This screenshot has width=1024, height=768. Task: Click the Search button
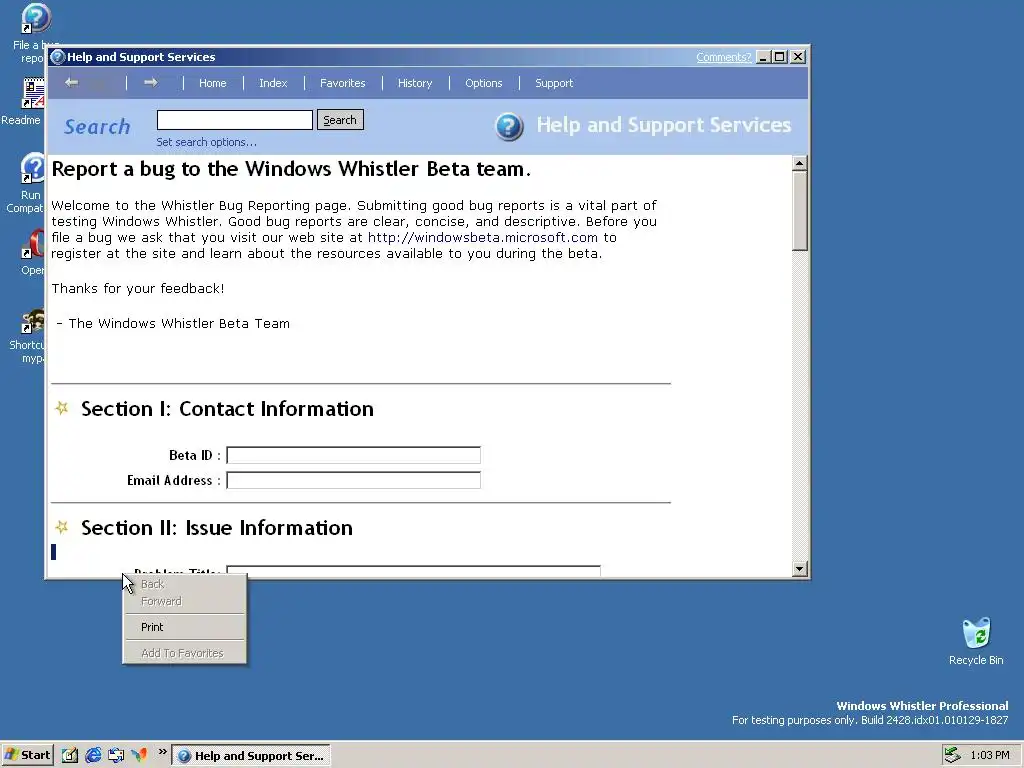(x=340, y=120)
